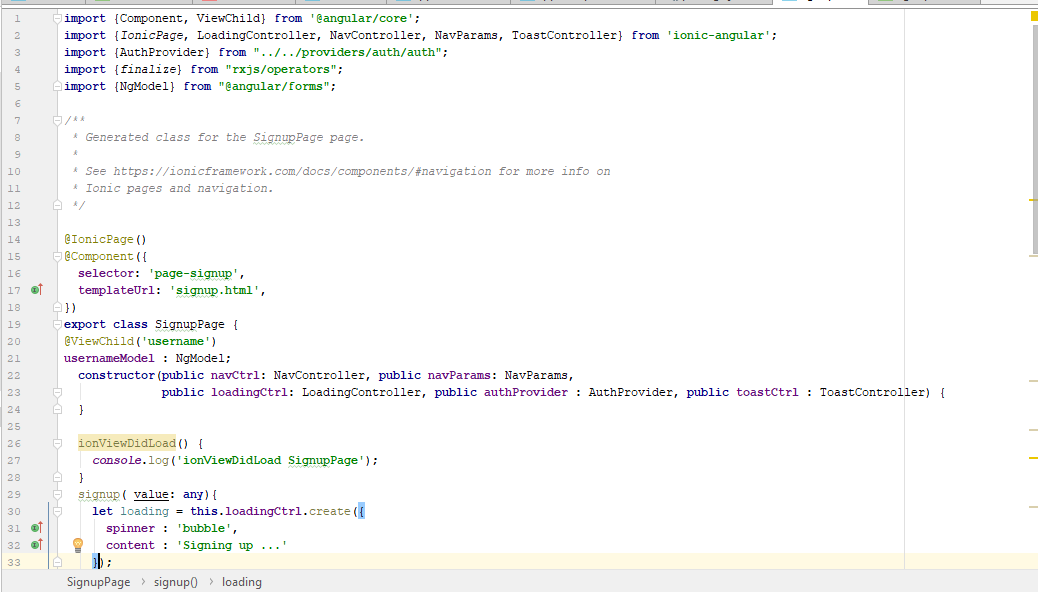1038x592 pixels.
Task: Toggle folding of the @Component decorator block
Action: pyautogui.click(x=57, y=256)
